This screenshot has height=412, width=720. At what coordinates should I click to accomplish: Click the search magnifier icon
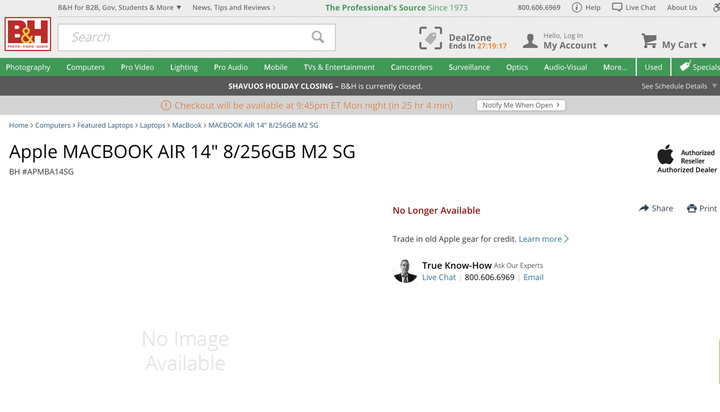[318, 37]
